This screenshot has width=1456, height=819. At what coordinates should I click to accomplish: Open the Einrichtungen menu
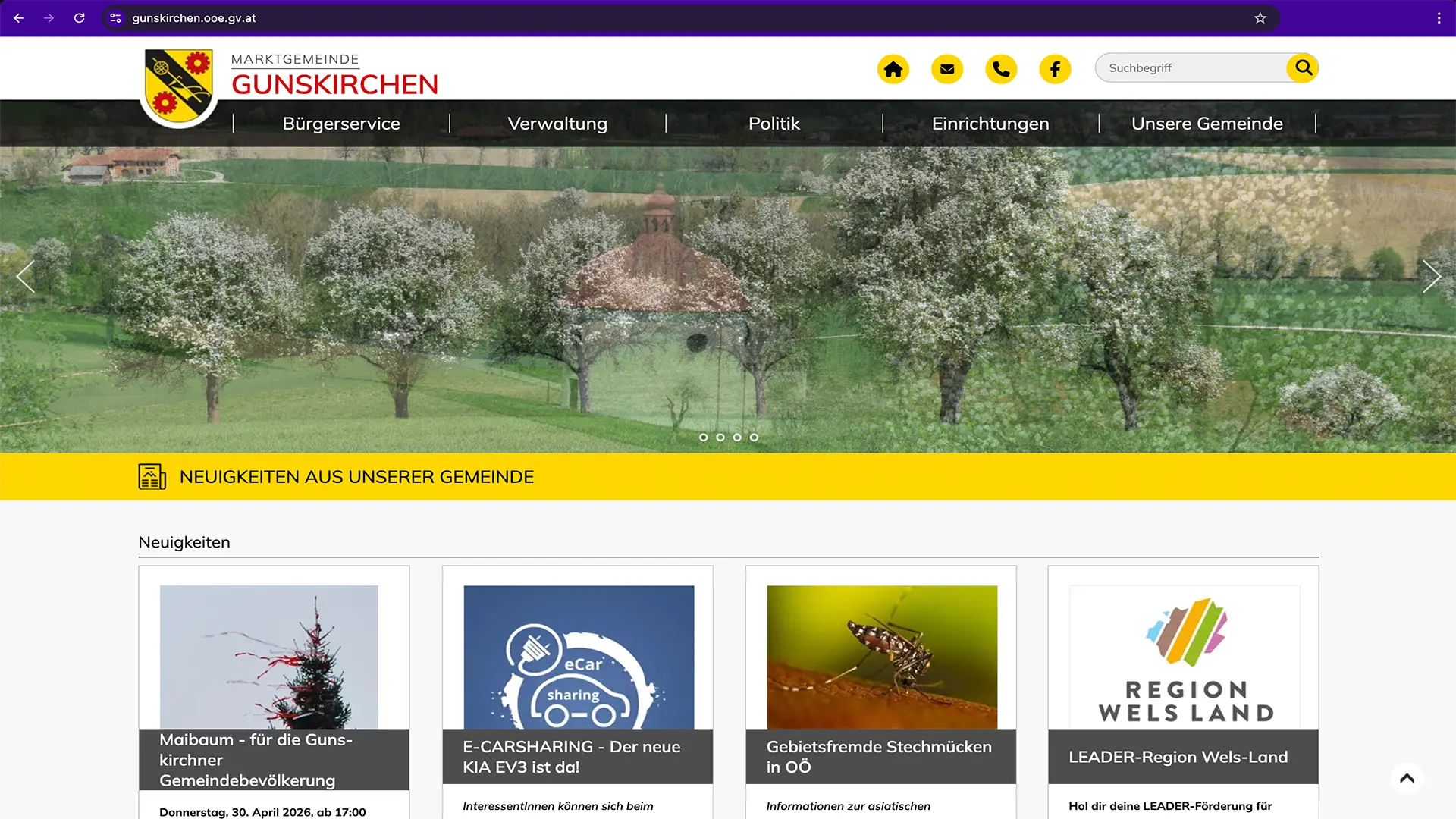pyautogui.click(x=990, y=124)
